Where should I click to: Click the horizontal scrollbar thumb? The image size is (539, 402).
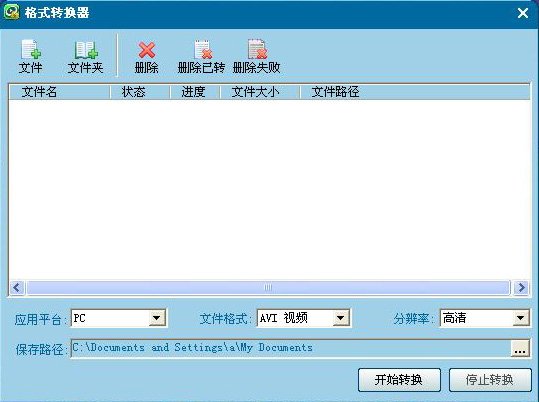pyautogui.click(x=268, y=287)
